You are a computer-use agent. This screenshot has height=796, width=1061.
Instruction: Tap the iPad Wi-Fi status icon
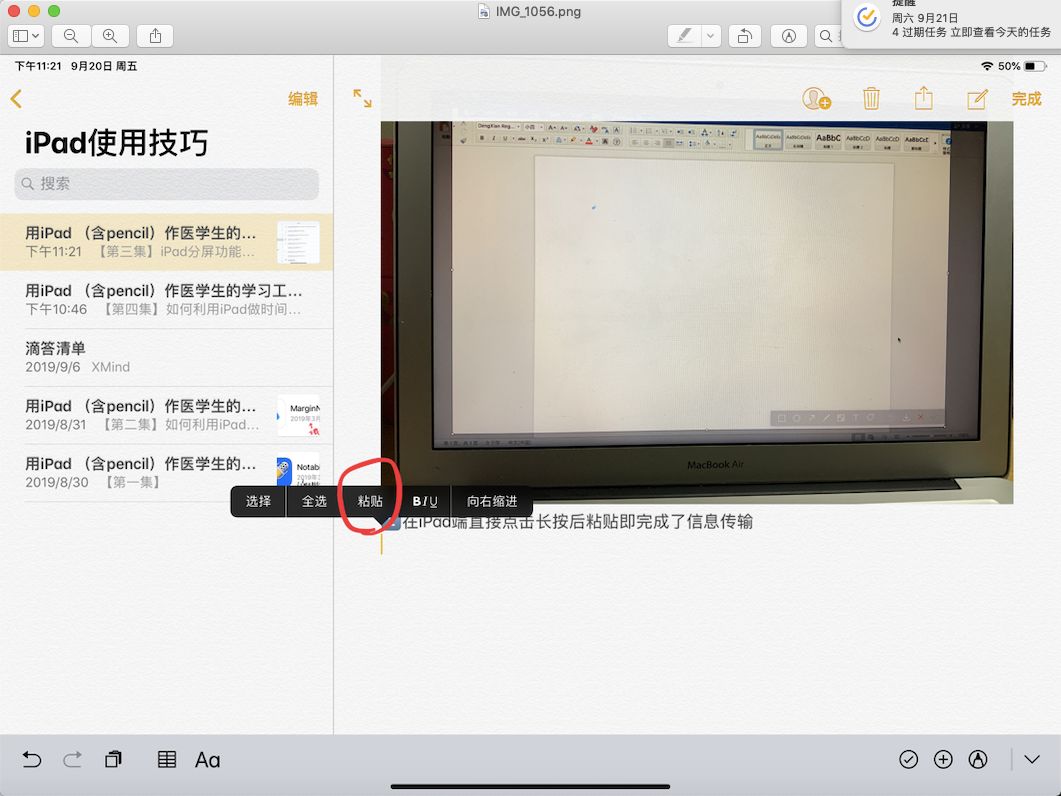(987, 66)
